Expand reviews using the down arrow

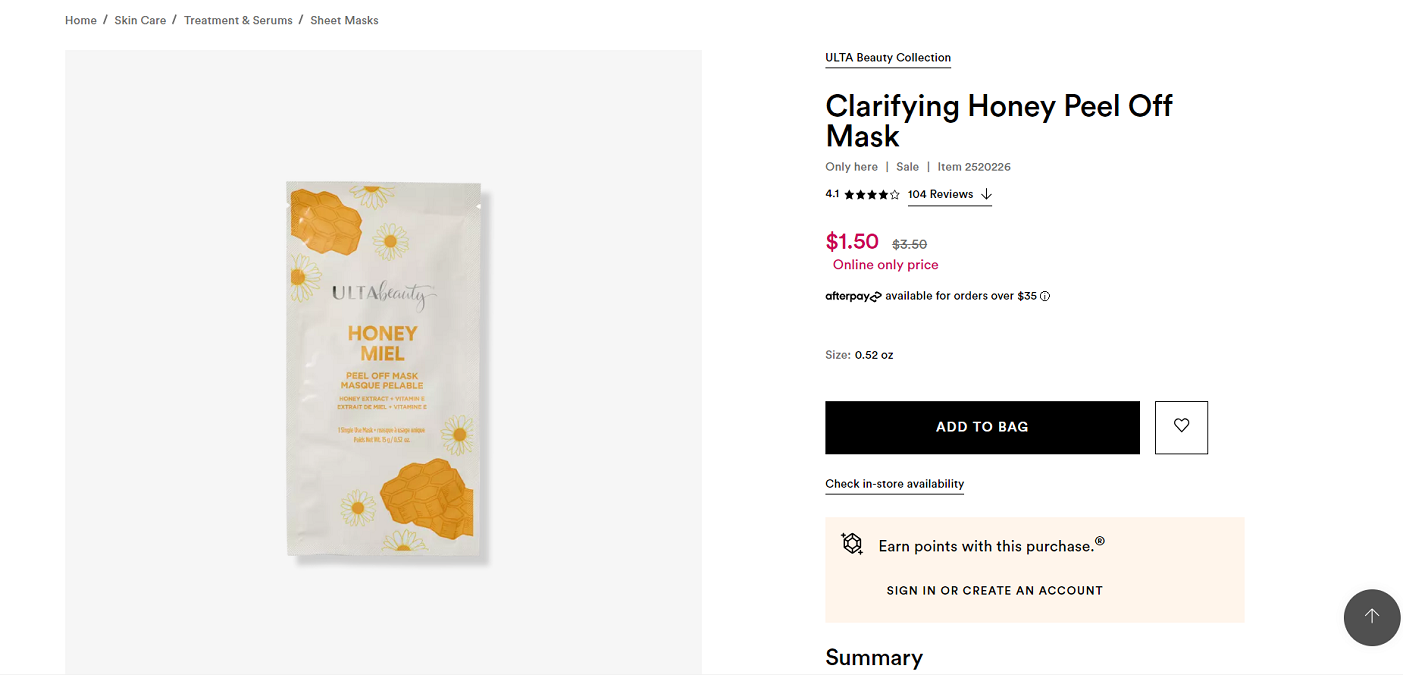[987, 195]
